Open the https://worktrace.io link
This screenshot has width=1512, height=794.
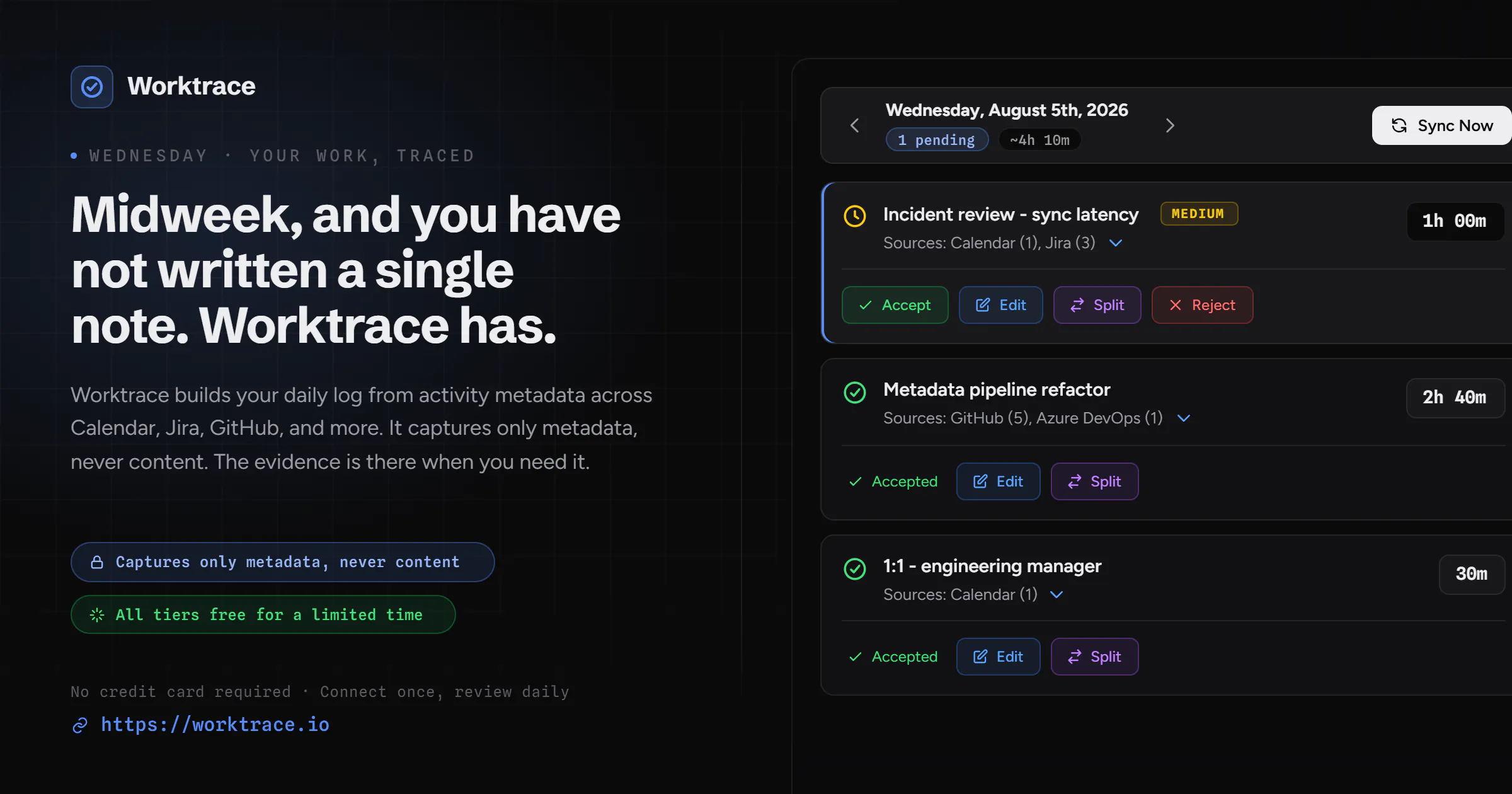tap(215, 725)
